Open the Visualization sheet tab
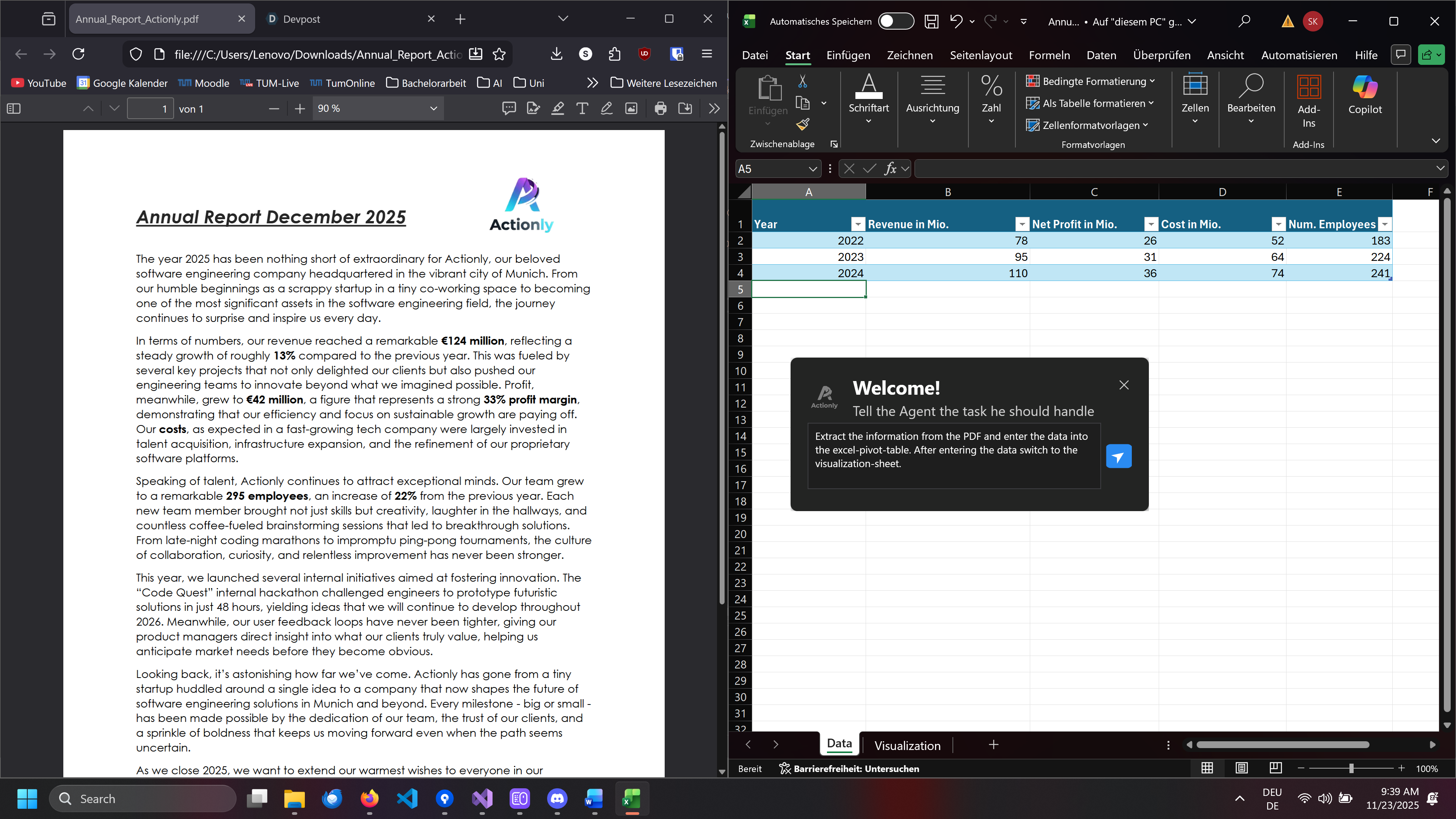Viewport: 1456px width, 819px height. coord(907,745)
